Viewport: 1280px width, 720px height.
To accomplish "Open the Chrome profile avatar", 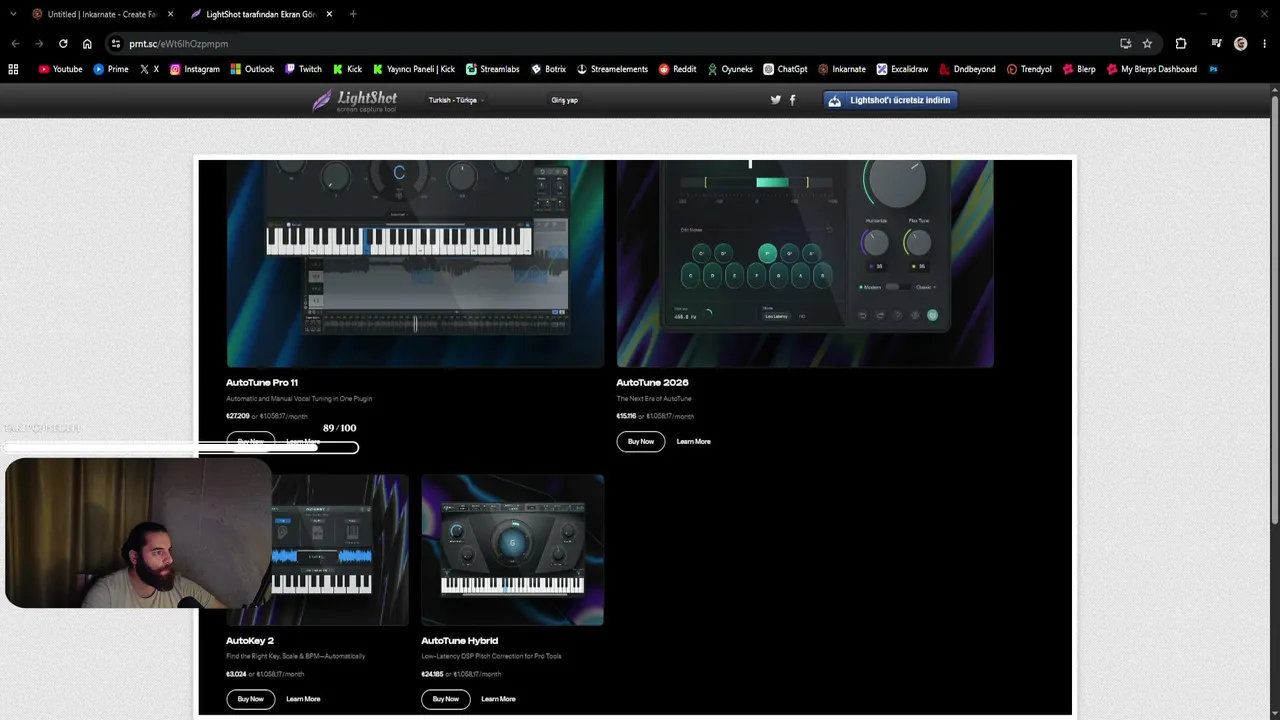I will pyautogui.click(x=1241, y=44).
